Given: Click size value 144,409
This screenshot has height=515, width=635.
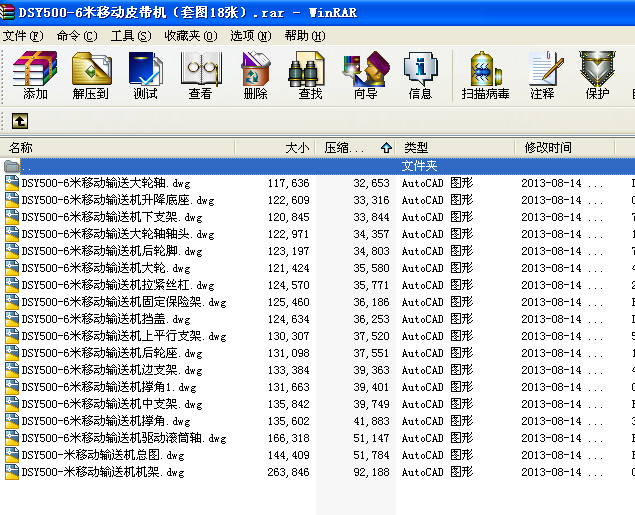Looking at the screenshot, I should (288, 455).
